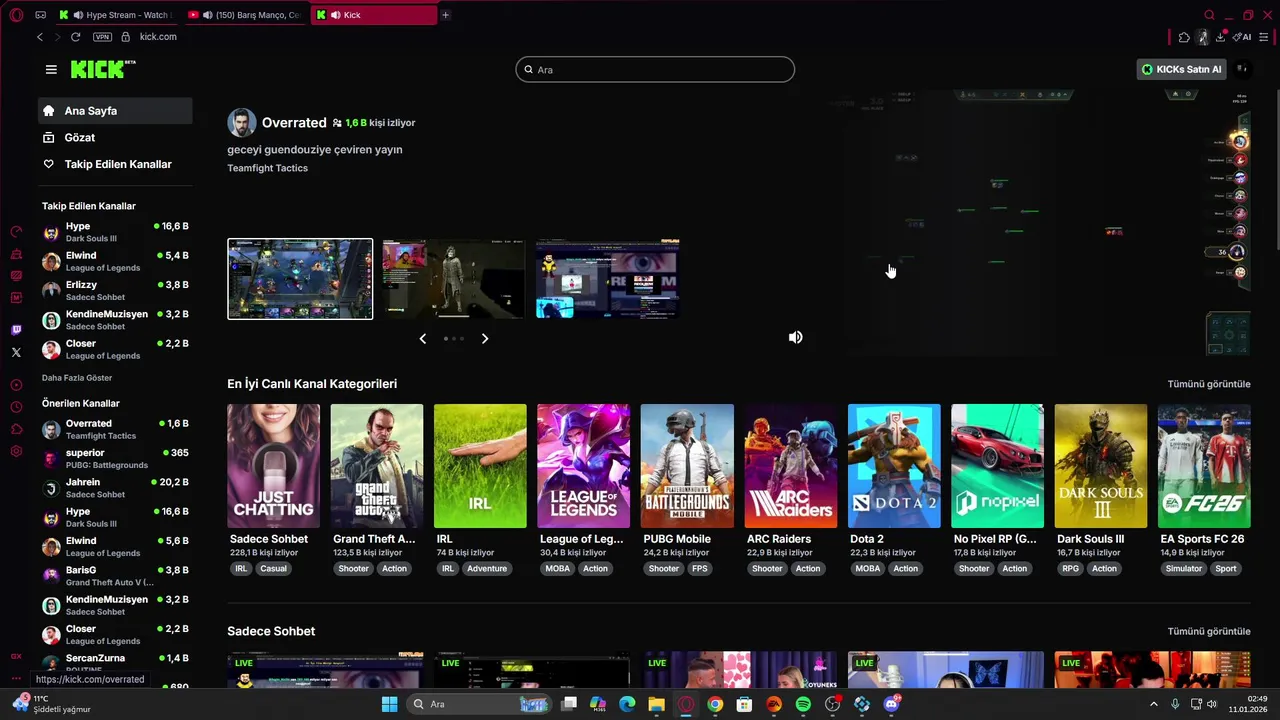The width and height of the screenshot is (1280, 720).
Task: Open the three-dots sidebar setup icon
Action: pos(16,679)
